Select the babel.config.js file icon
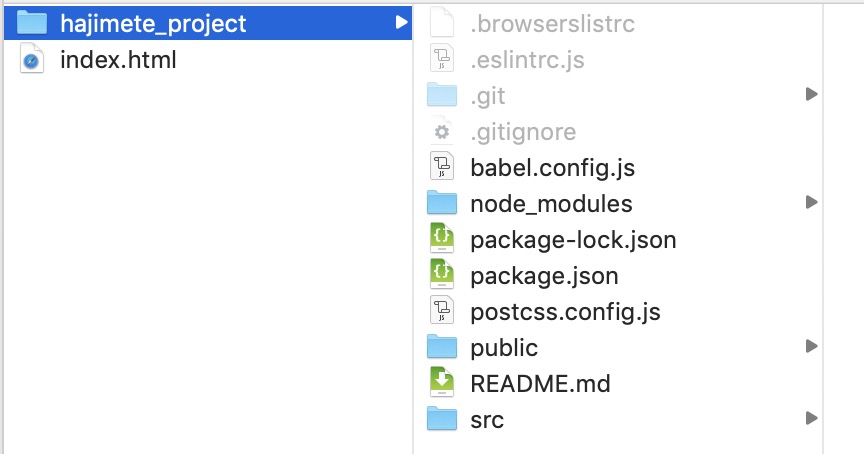The width and height of the screenshot is (864, 454). 441,166
